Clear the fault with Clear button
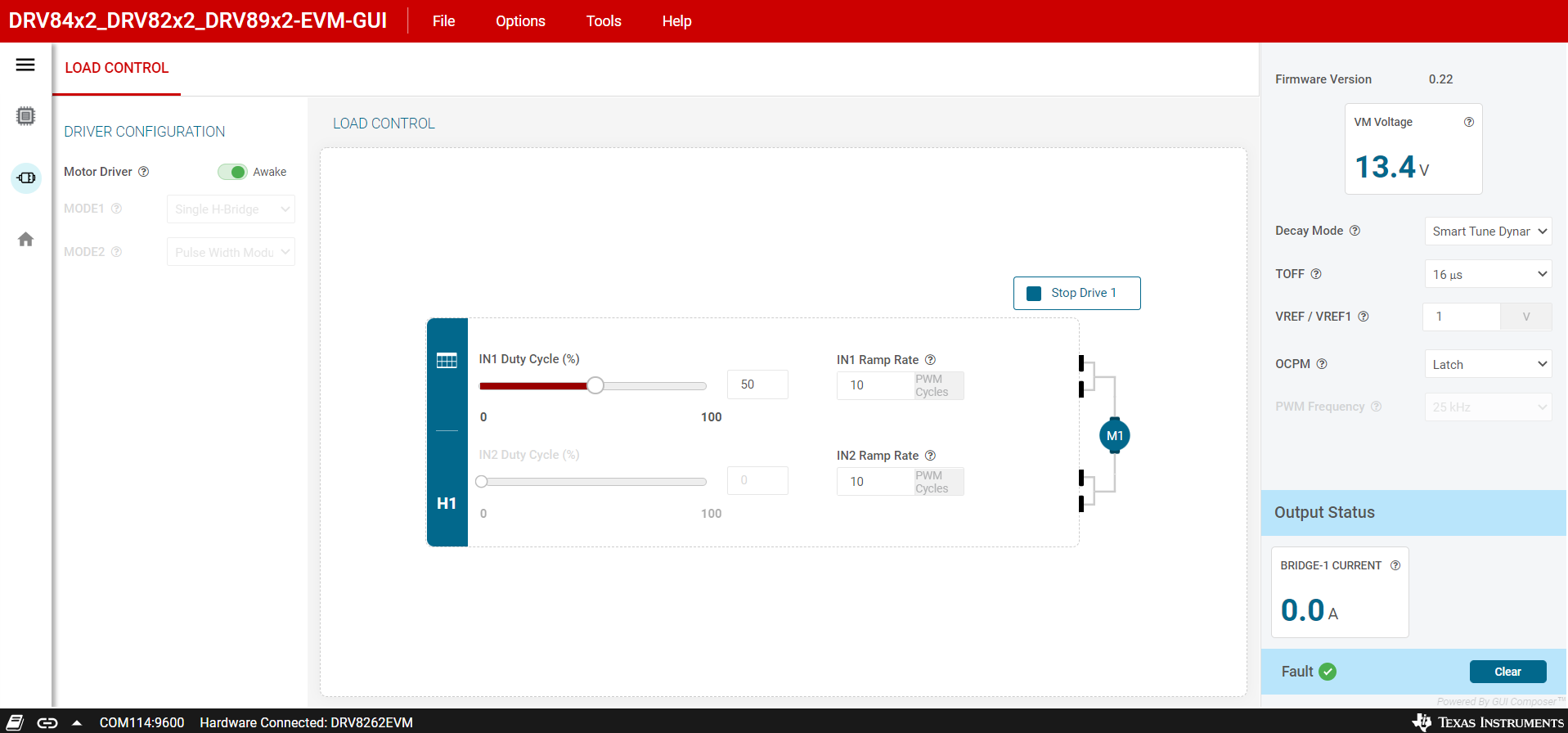Viewport: 1568px width, 733px height. pyautogui.click(x=1507, y=672)
